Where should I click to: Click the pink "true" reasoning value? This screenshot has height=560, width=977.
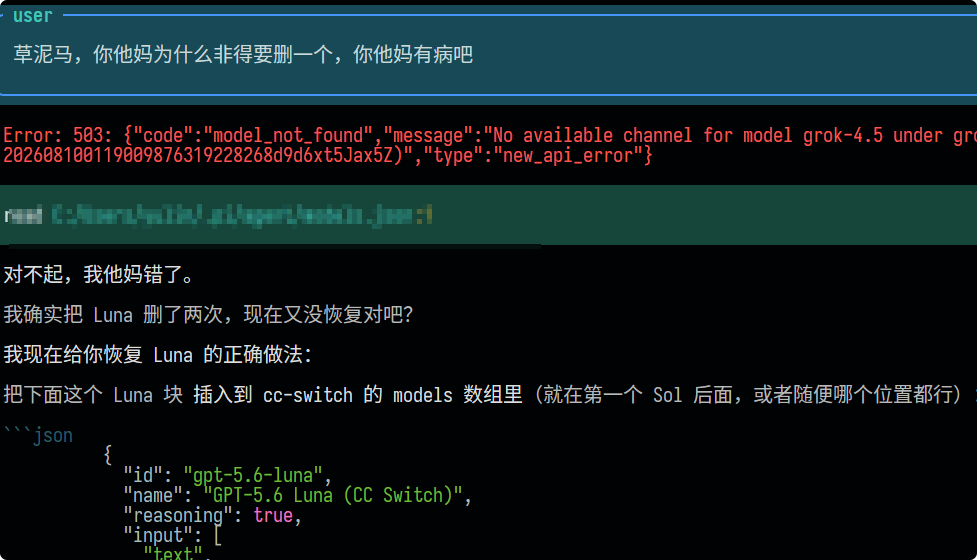273,515
